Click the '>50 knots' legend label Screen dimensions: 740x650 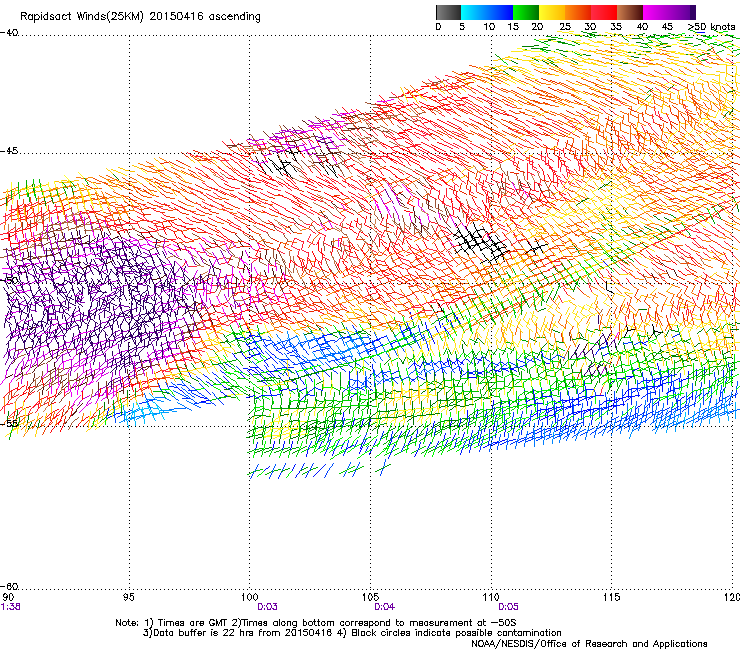tap(711, 27)
